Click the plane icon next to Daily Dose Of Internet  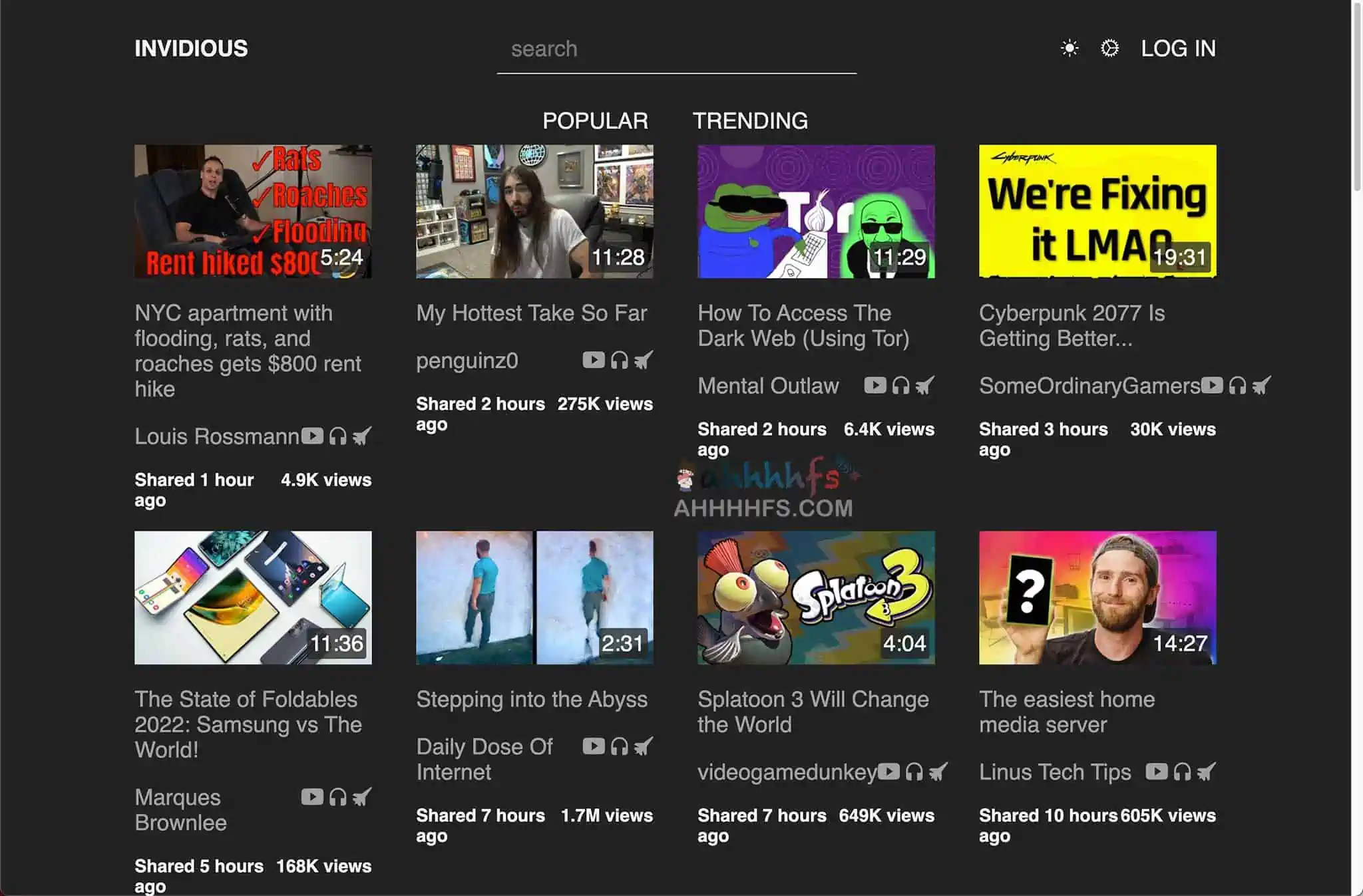click(644, 746)
